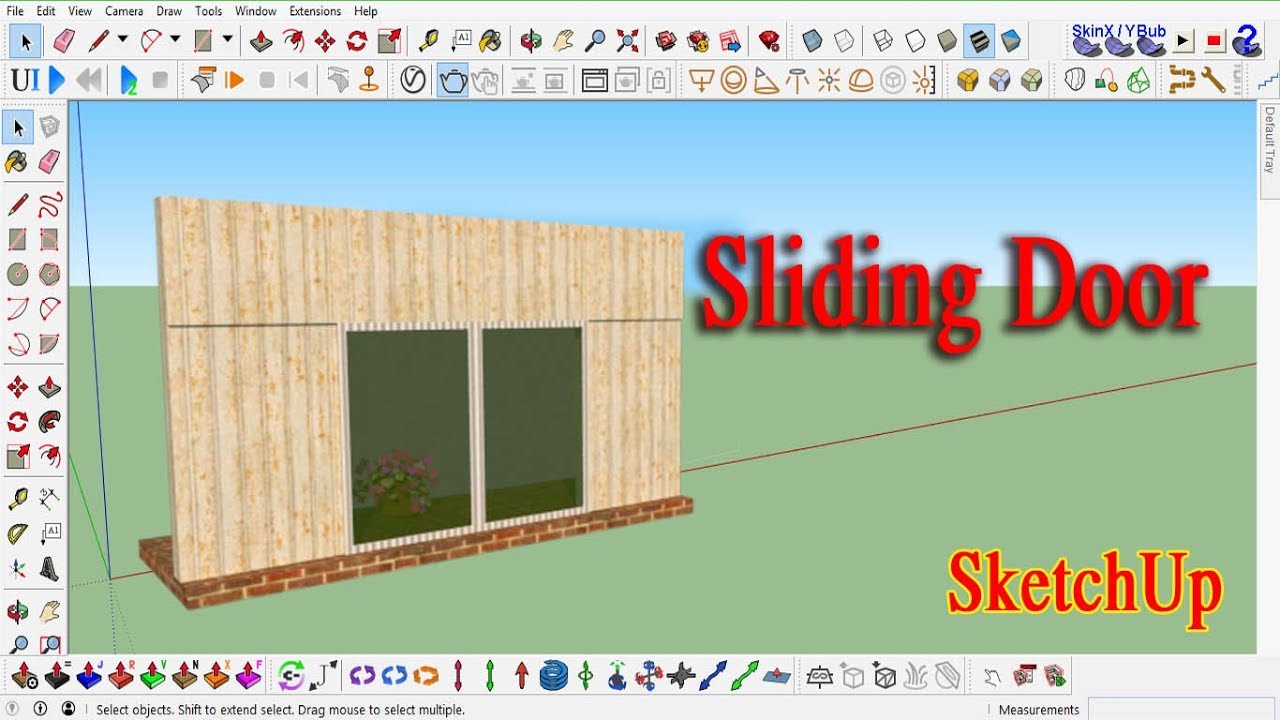Screen dimensions: 1280x720
Task: Toggle the V-Ray lock camera icon
Action: coord(658,79)
